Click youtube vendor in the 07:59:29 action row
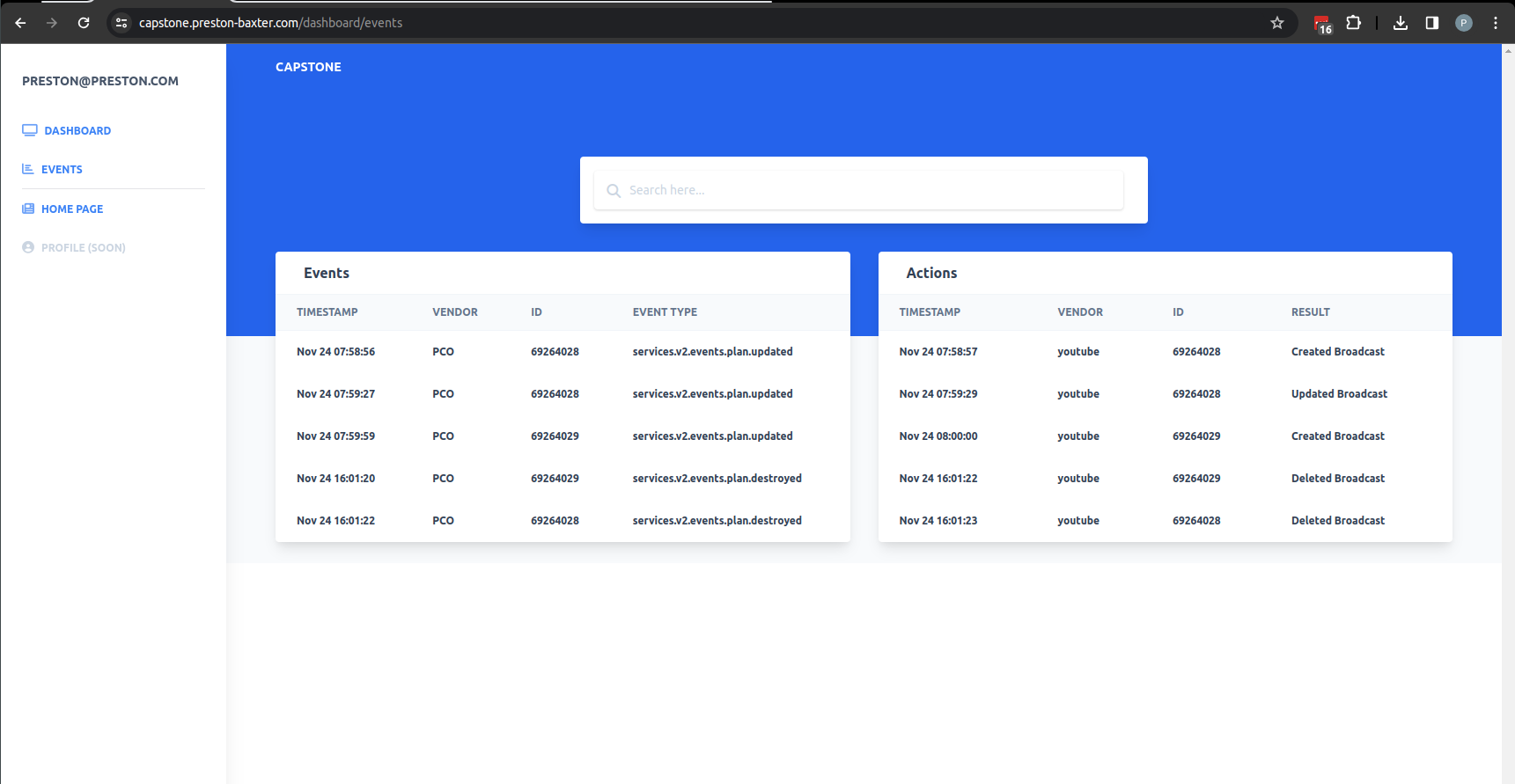Screen dimensions: 1515x784 pos(1078,394)
